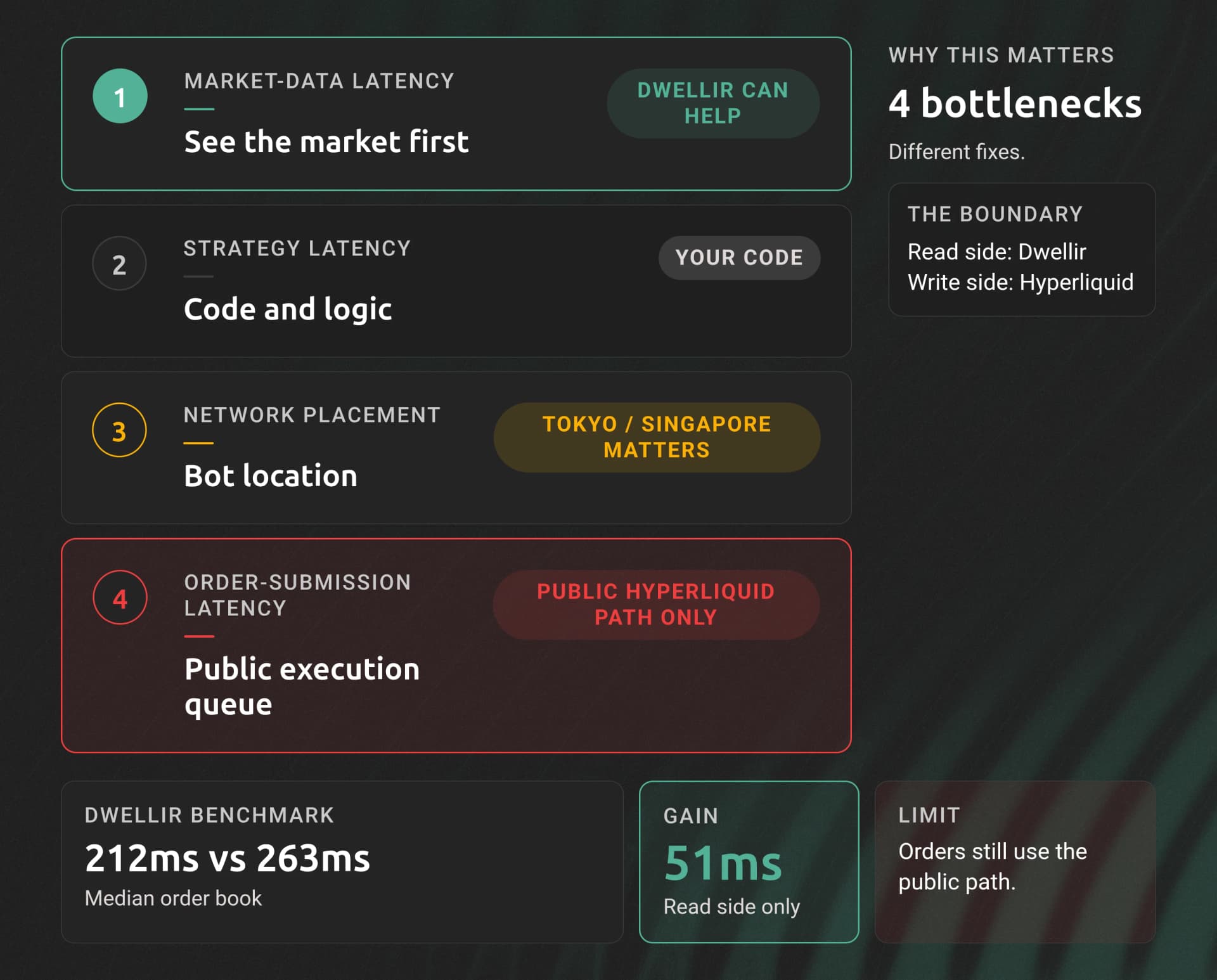
Task: Click the "212ms vs 263ms" benchmark value
Action: pos(228,858)
